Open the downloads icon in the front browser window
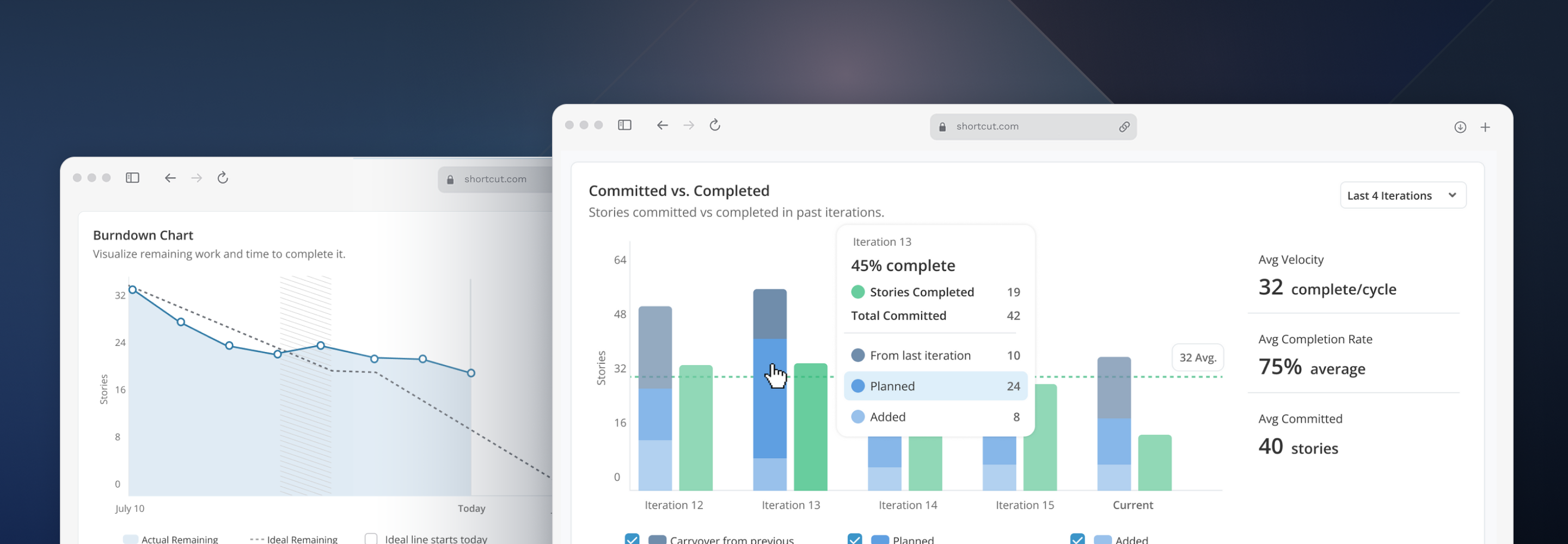This screenshot has height=544, width=1568. 1460,127
